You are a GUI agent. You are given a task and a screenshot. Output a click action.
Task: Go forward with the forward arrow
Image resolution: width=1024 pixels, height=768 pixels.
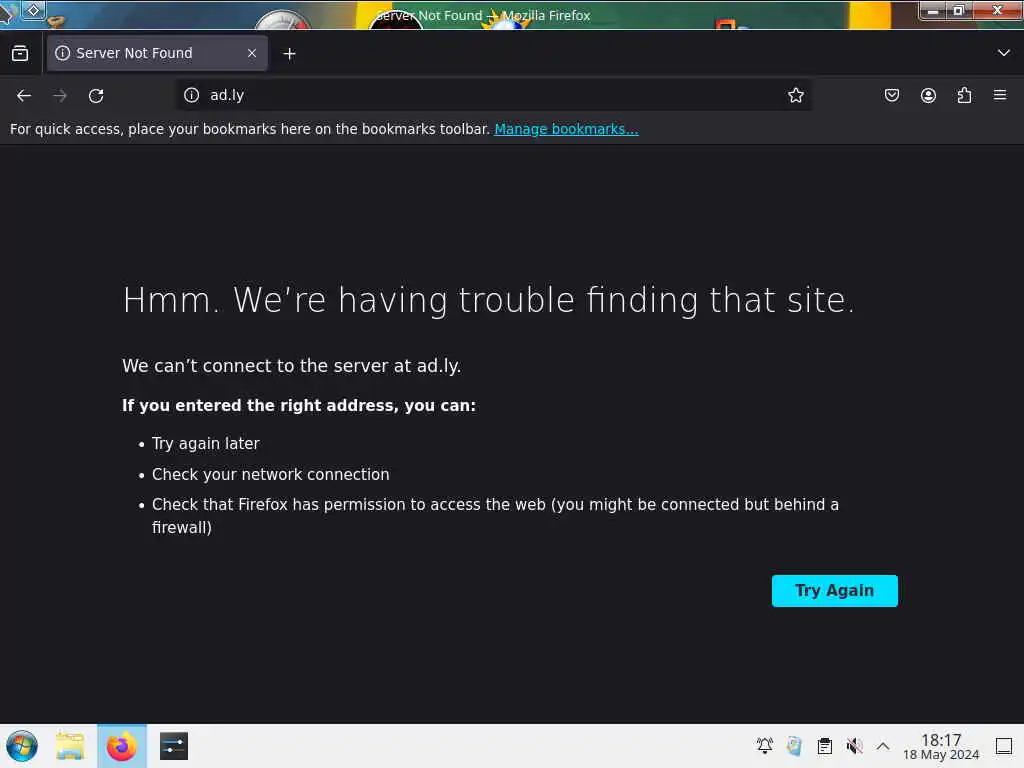60,96
